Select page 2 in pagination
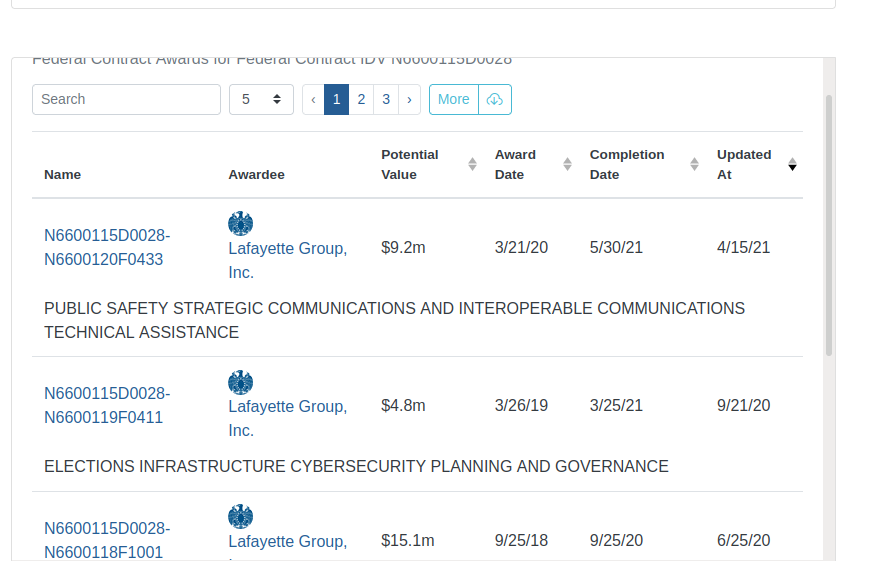 361,99
